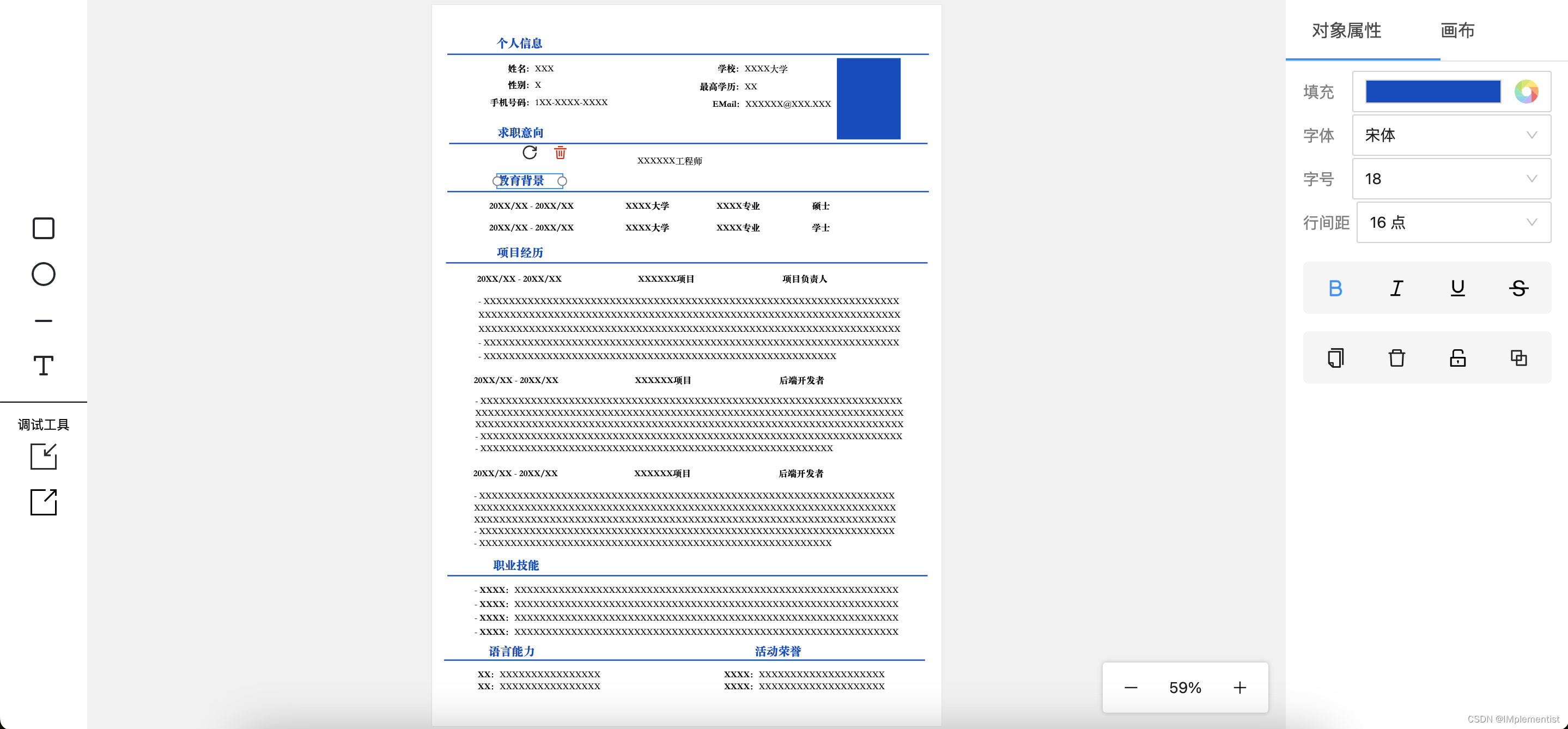Click the lock icon in properties
This screenshot has height=729, width=1568.
coord(1457,358)
